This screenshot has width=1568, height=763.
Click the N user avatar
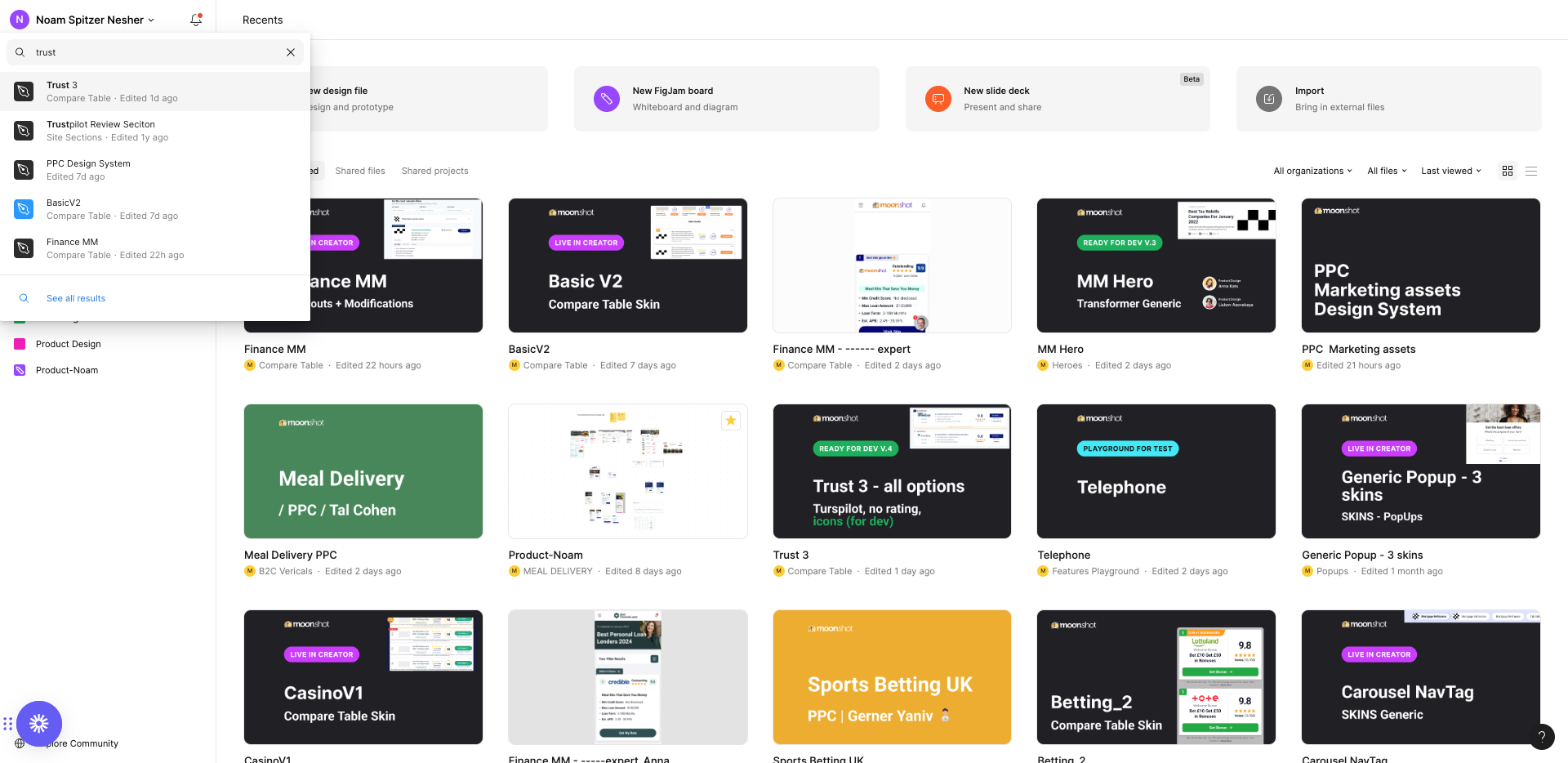tap(20, 20)
